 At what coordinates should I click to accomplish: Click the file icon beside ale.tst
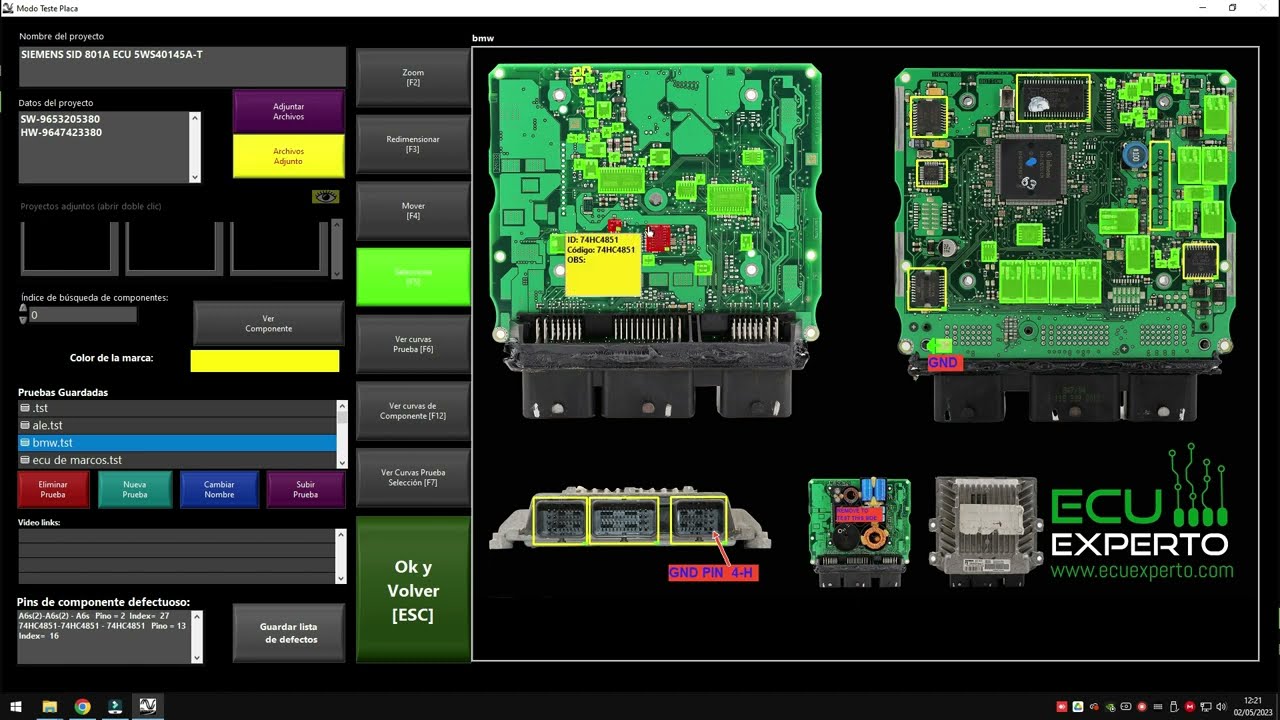(25, 426)
